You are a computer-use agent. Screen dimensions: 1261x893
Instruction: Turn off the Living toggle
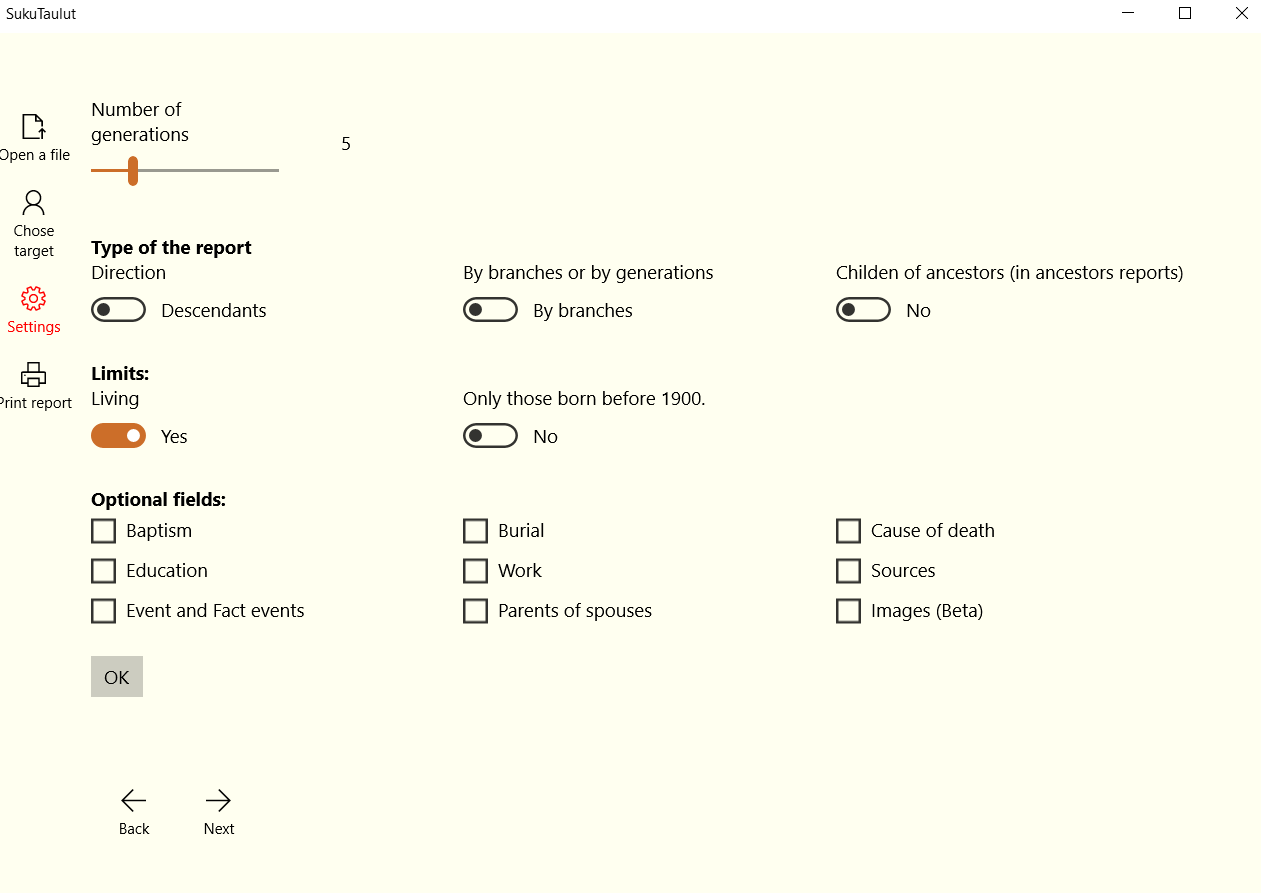point(119,436)
